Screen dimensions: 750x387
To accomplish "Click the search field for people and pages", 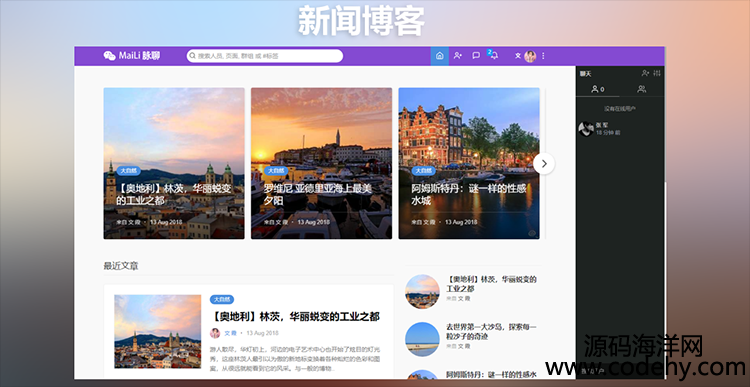I will point(265,56).
